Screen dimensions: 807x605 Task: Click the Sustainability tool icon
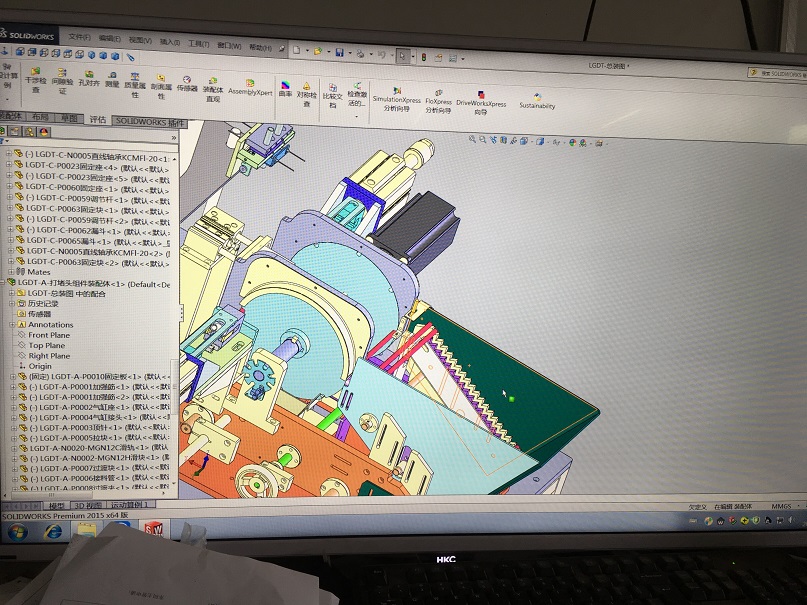[x=536, y=100]
